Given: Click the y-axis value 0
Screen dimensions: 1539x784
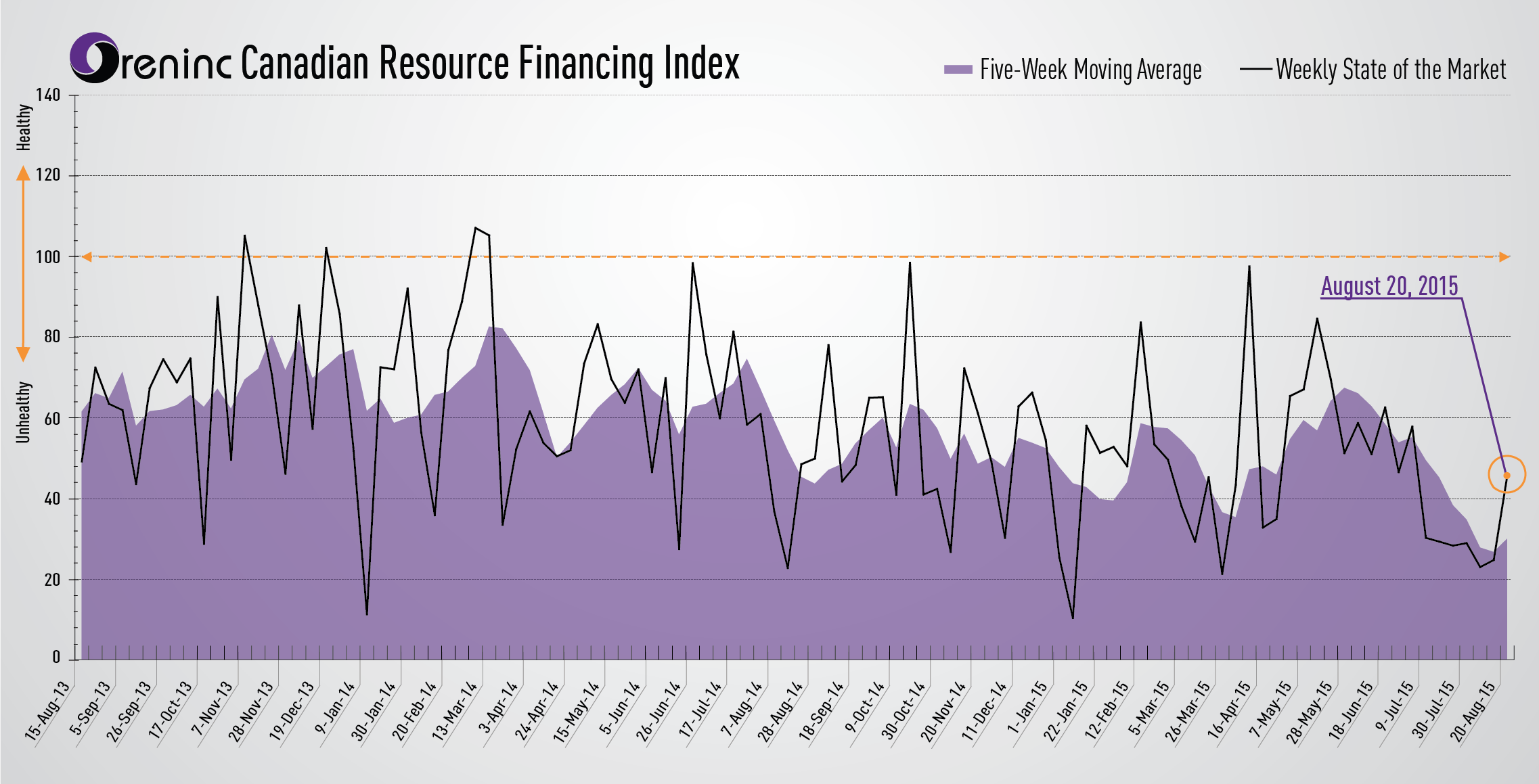Looking at the screenshot, I should (x=56, y=658).
